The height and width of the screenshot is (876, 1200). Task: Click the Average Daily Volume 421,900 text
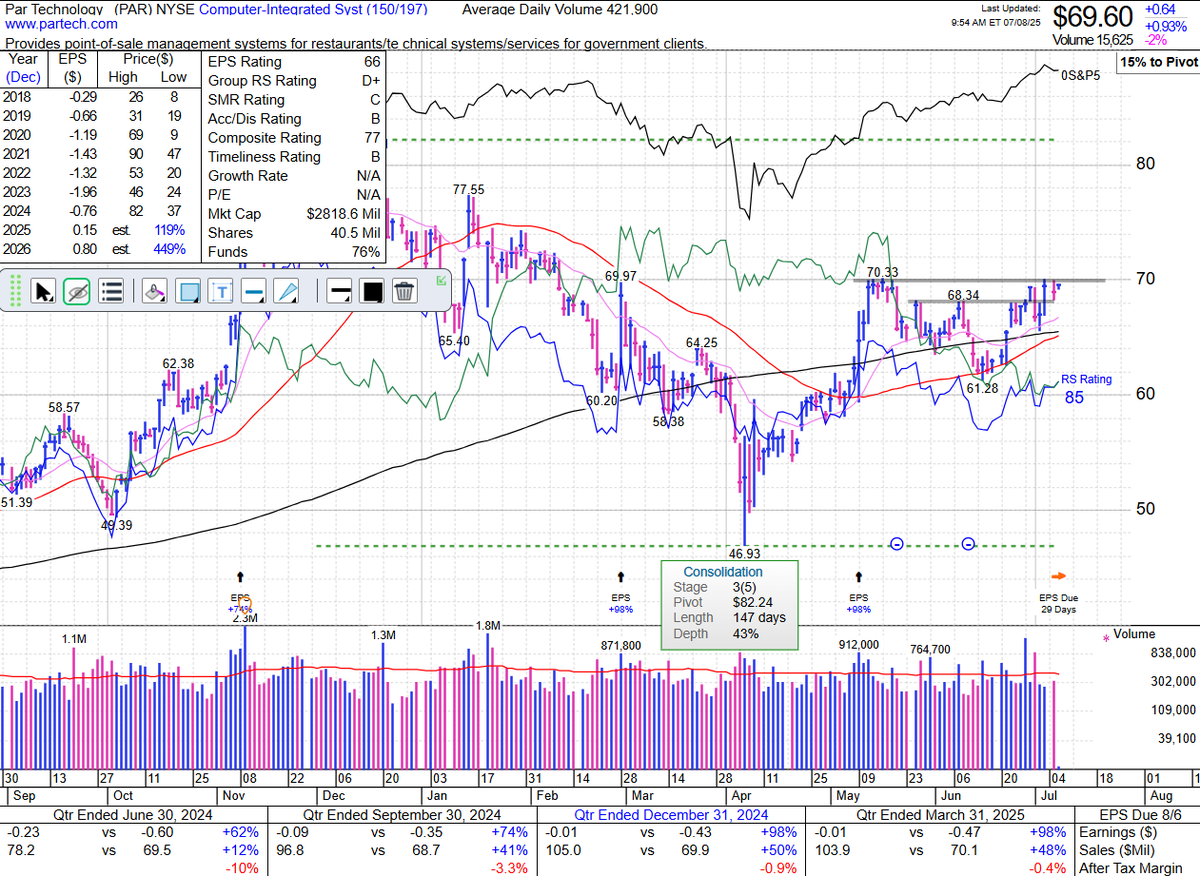tap(560, 9)
